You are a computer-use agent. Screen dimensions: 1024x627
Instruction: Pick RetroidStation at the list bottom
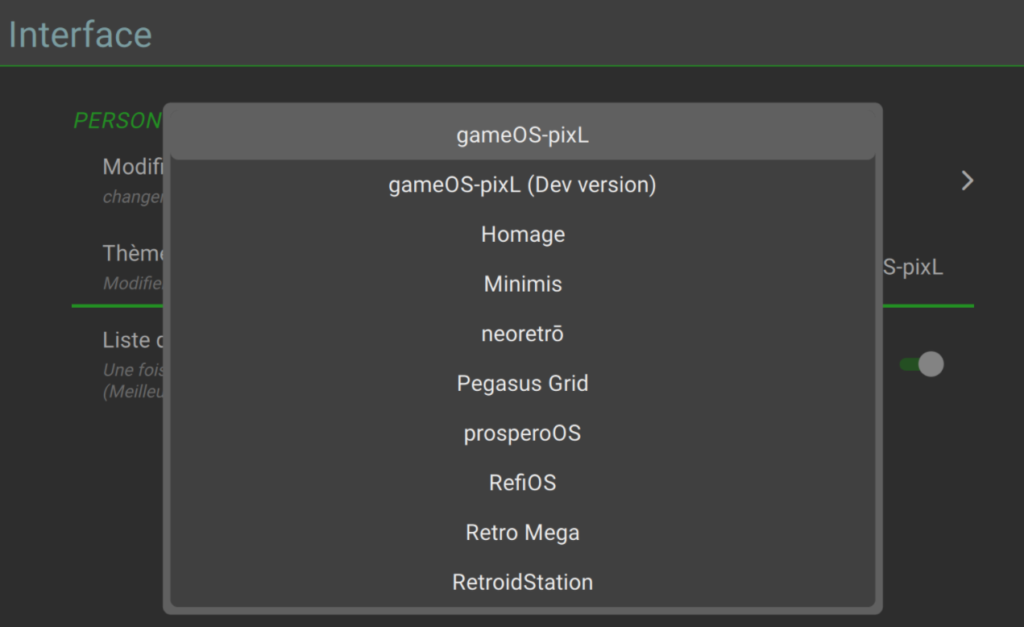click(x=522, y=582)
